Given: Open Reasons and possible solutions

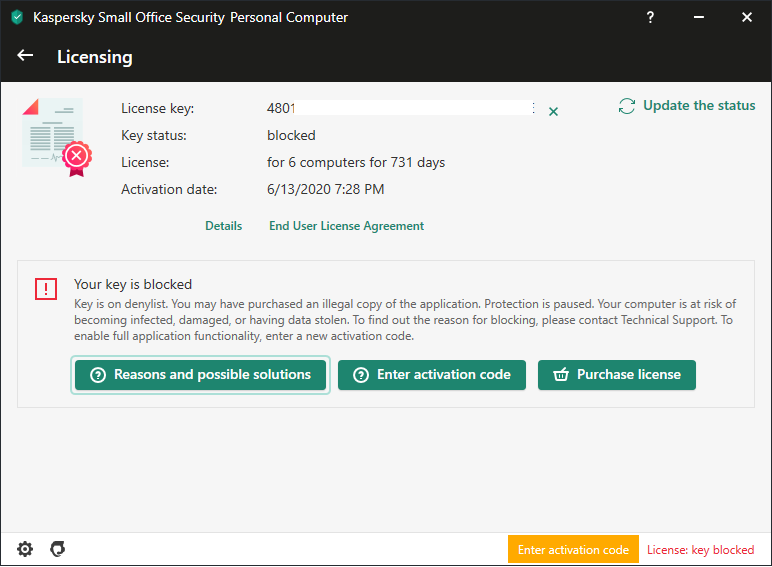Looking at the screenshot, I should (201, 375).
